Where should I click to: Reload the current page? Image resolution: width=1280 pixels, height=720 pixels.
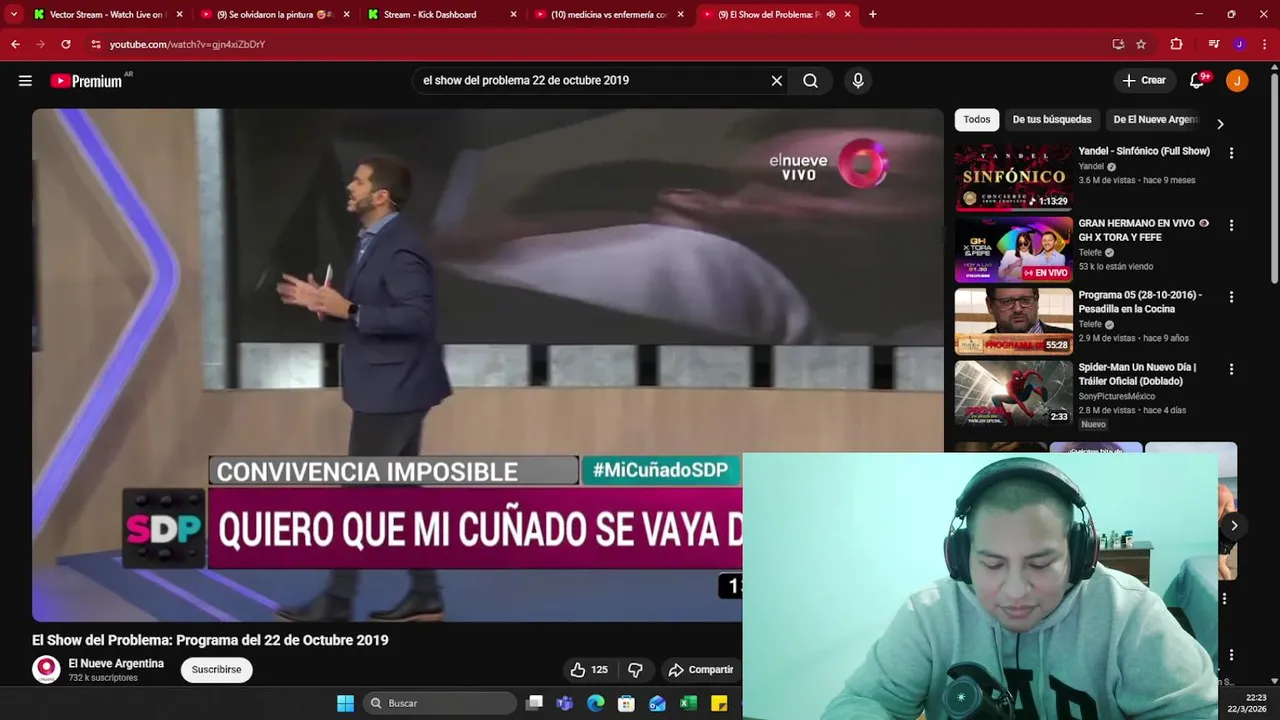(x=66, y=44)
